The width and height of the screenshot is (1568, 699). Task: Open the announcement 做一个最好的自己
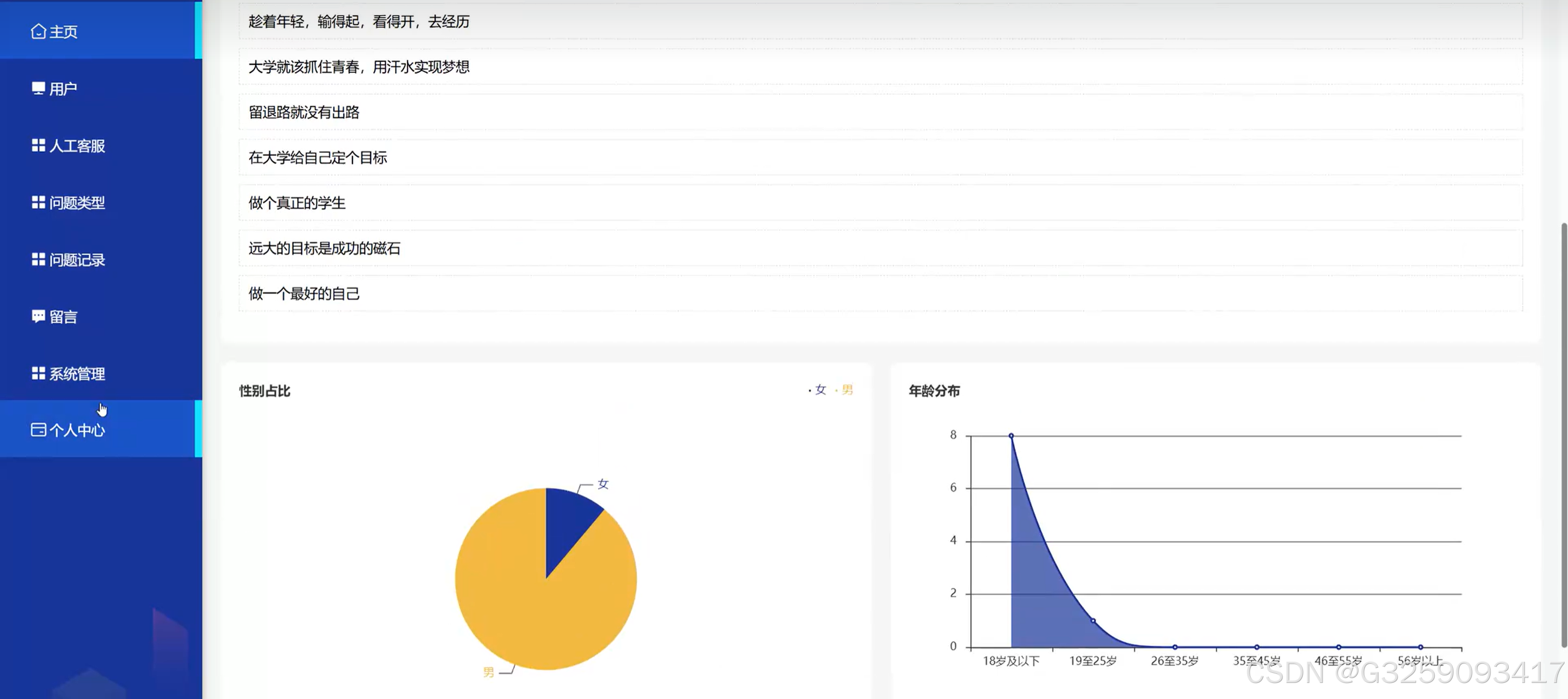pos(880,294)
